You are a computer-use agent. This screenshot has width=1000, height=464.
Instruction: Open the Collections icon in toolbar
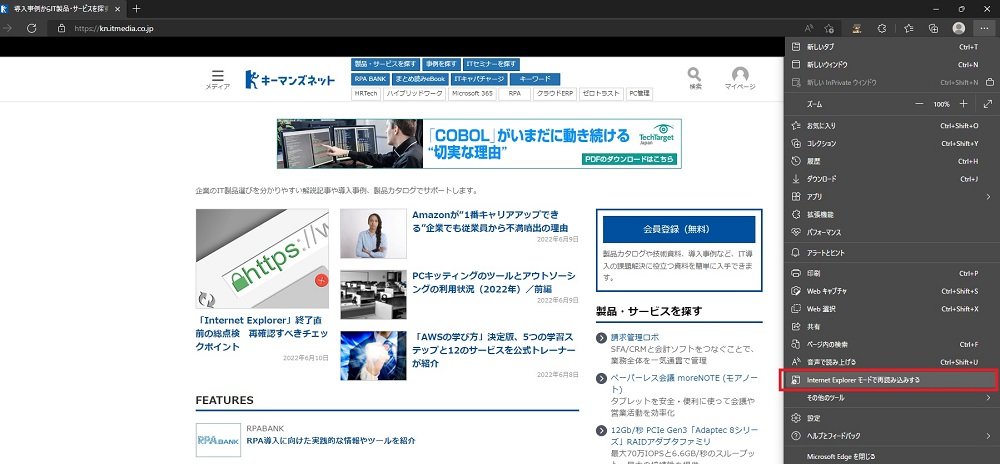tap(933, 28)
